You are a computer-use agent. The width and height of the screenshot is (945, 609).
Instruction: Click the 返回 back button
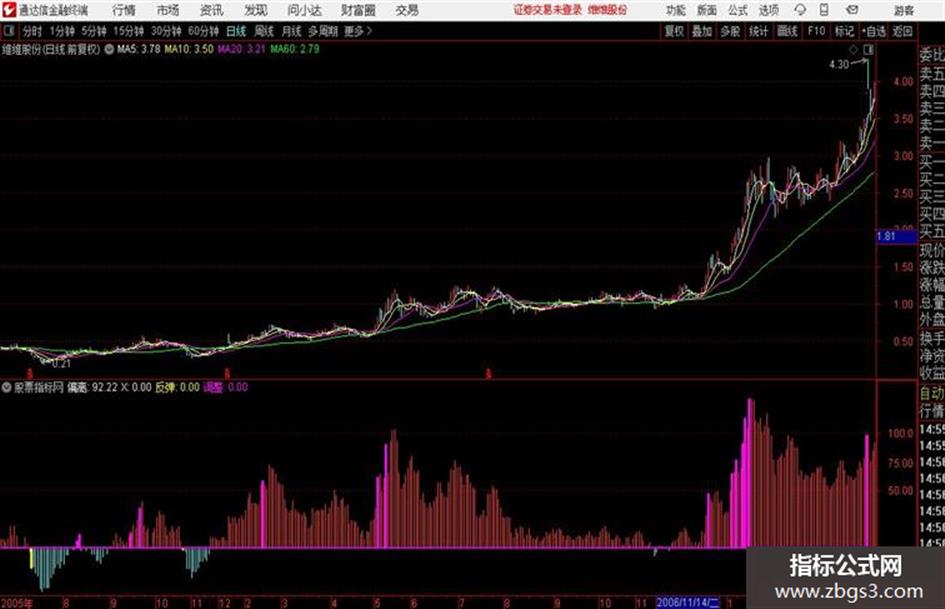902,31
